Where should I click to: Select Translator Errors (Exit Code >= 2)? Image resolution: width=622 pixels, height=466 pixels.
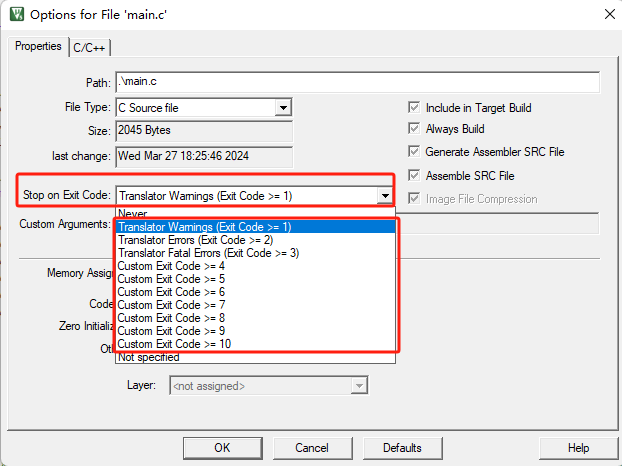coord(195,240)
